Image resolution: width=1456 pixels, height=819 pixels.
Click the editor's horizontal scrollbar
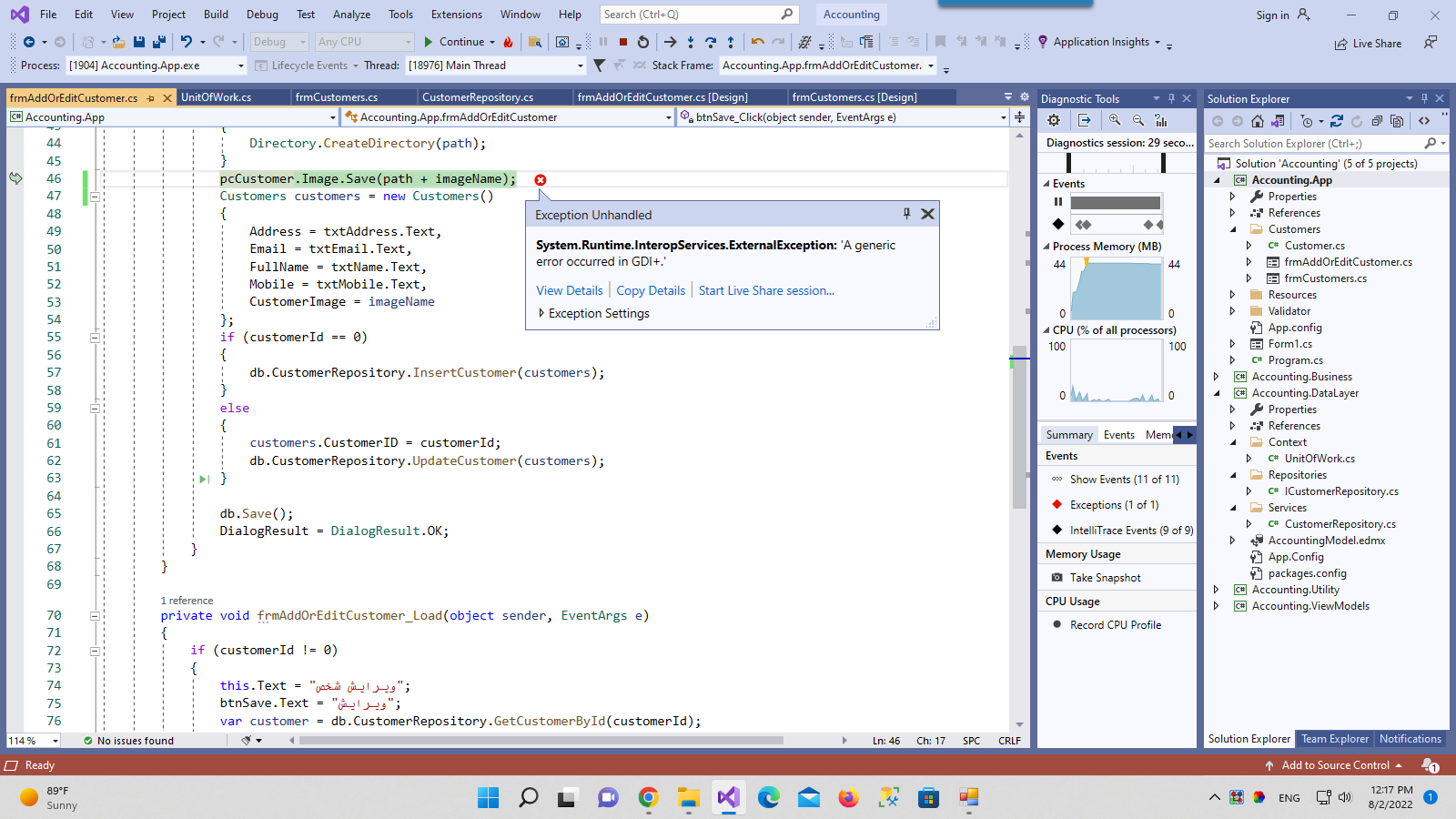(541, 741)
